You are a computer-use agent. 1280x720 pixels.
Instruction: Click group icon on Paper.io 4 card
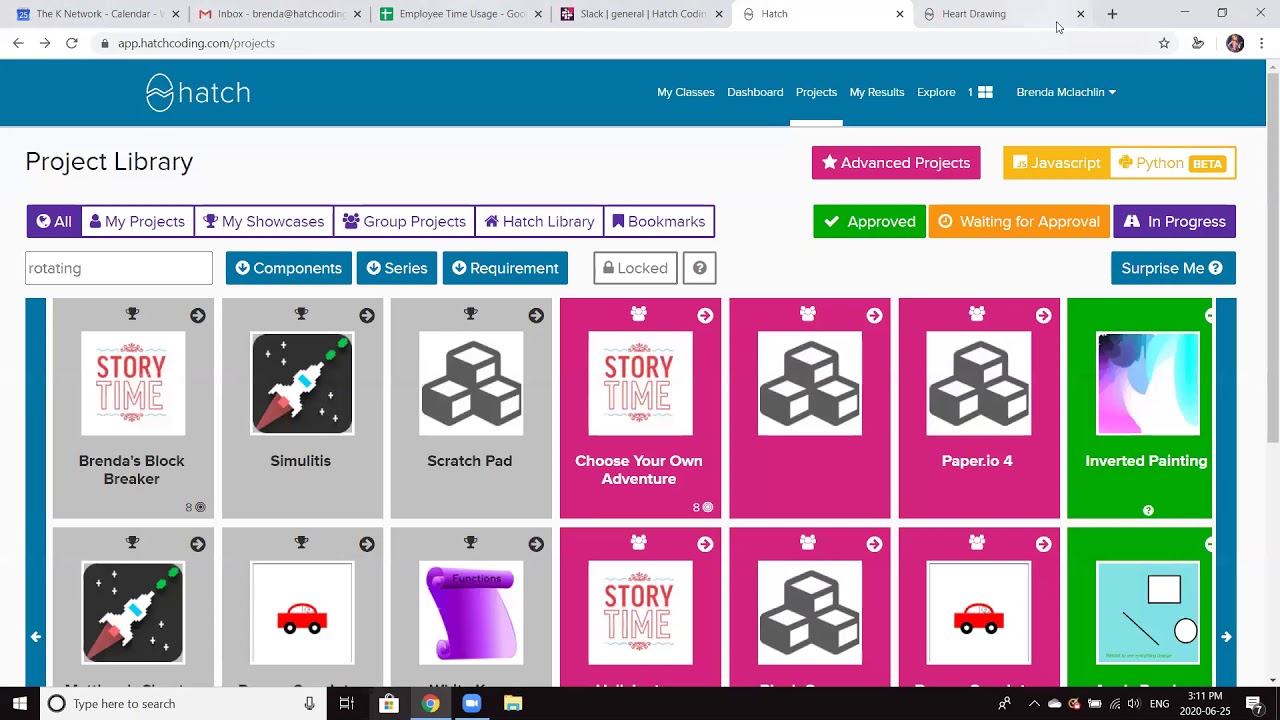(977, 314)
